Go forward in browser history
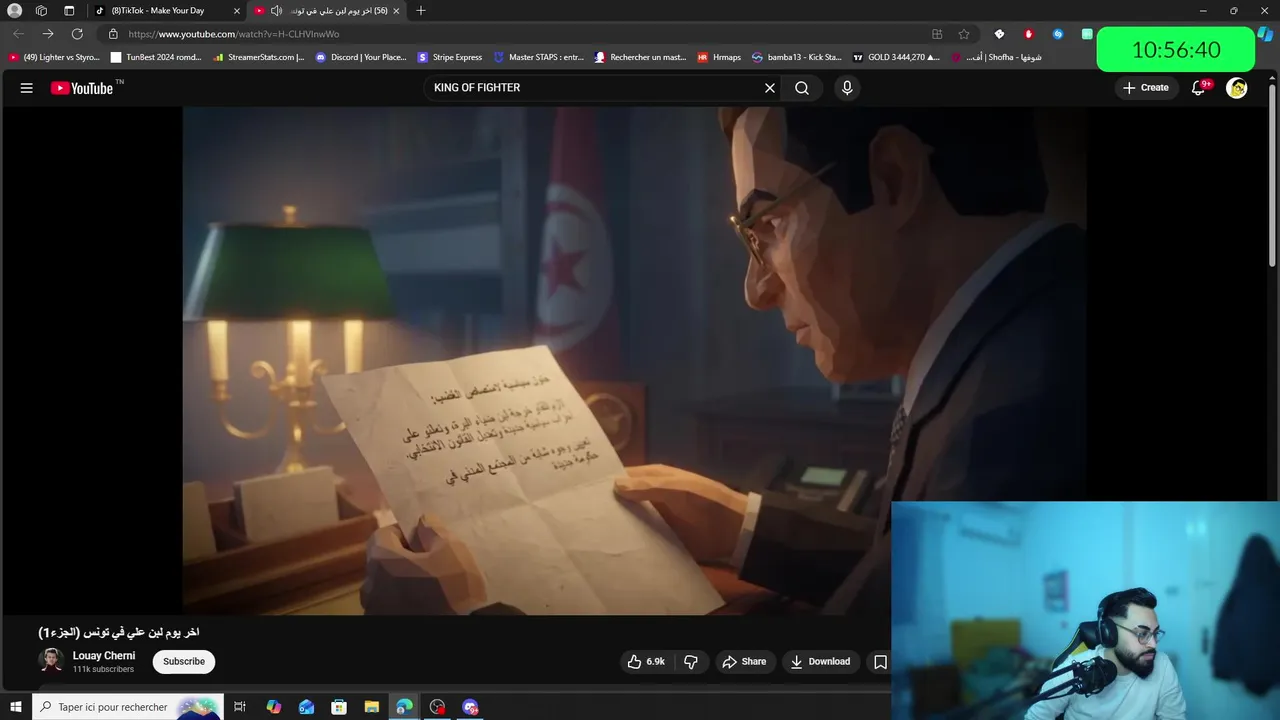This screenshot has height=720, width=1280. click(48, 34)
